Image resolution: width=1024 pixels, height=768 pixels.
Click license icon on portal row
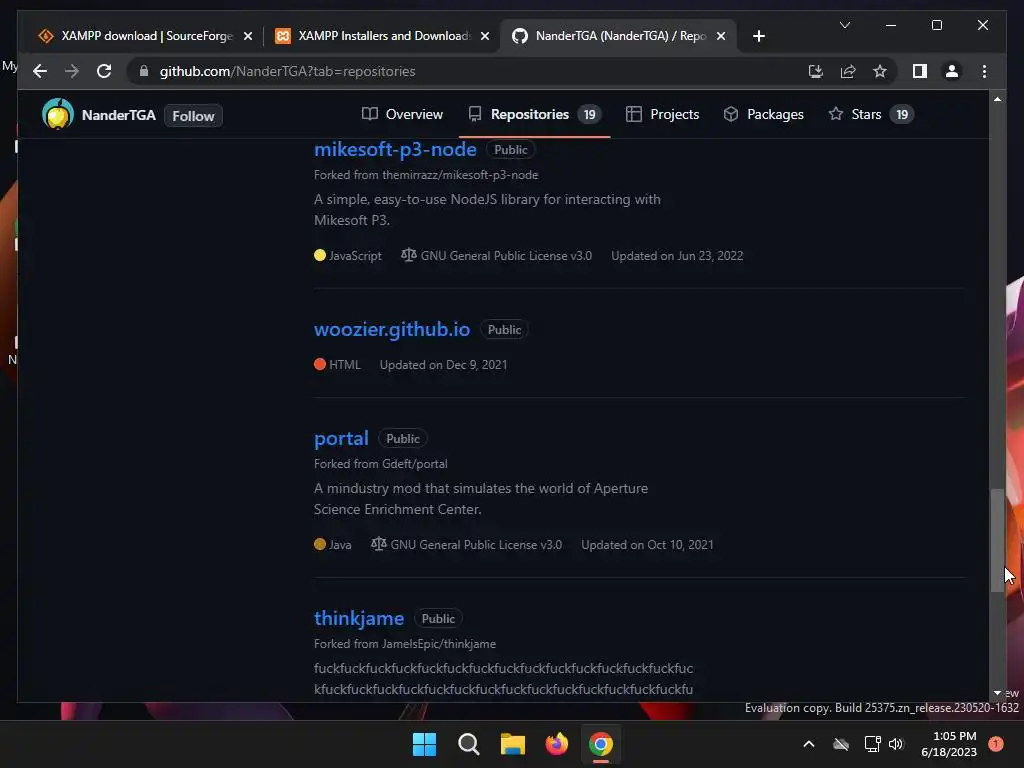[x=378, y=544]
